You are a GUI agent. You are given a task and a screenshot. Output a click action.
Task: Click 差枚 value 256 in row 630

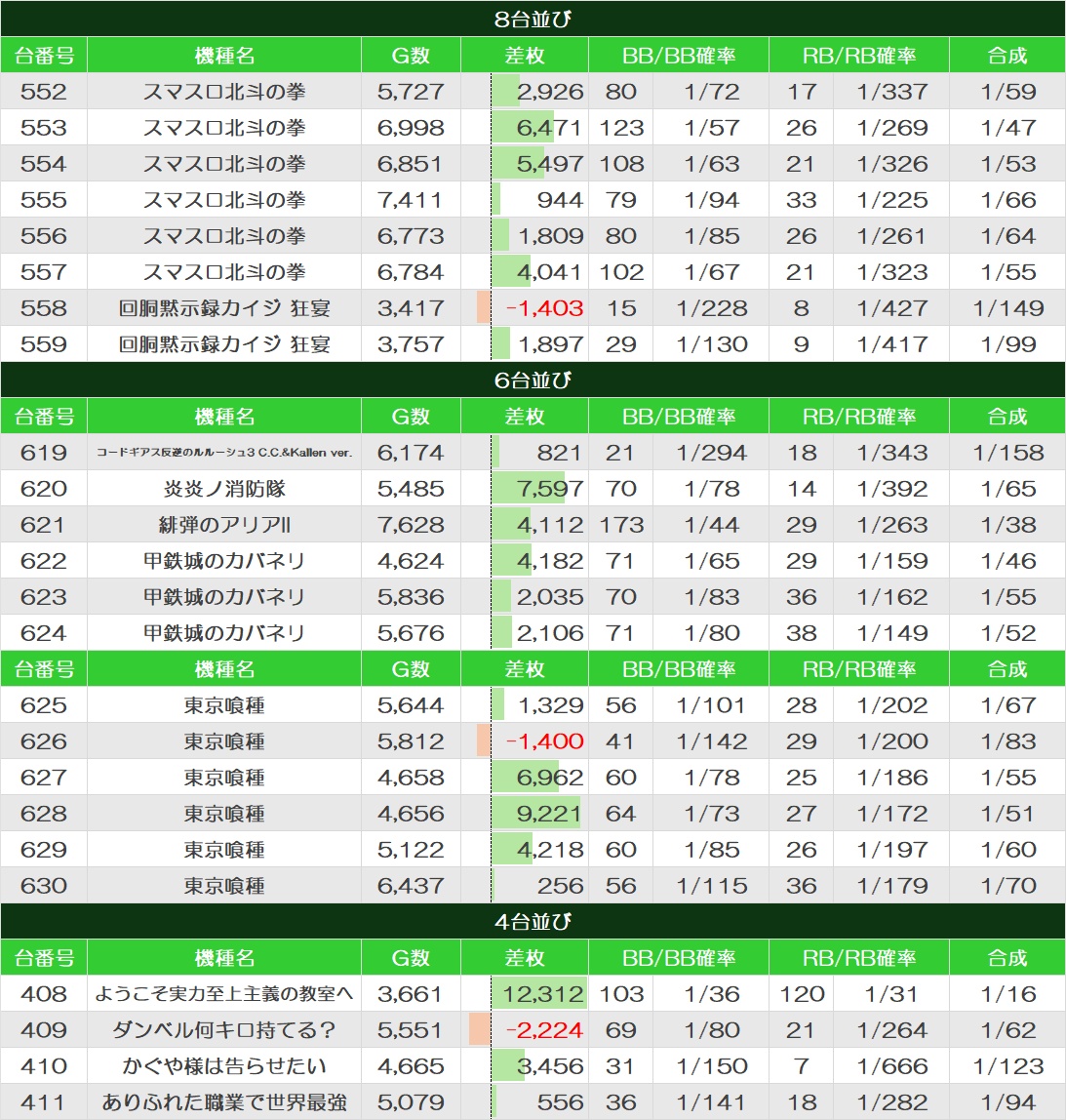(x=560, y=886)
